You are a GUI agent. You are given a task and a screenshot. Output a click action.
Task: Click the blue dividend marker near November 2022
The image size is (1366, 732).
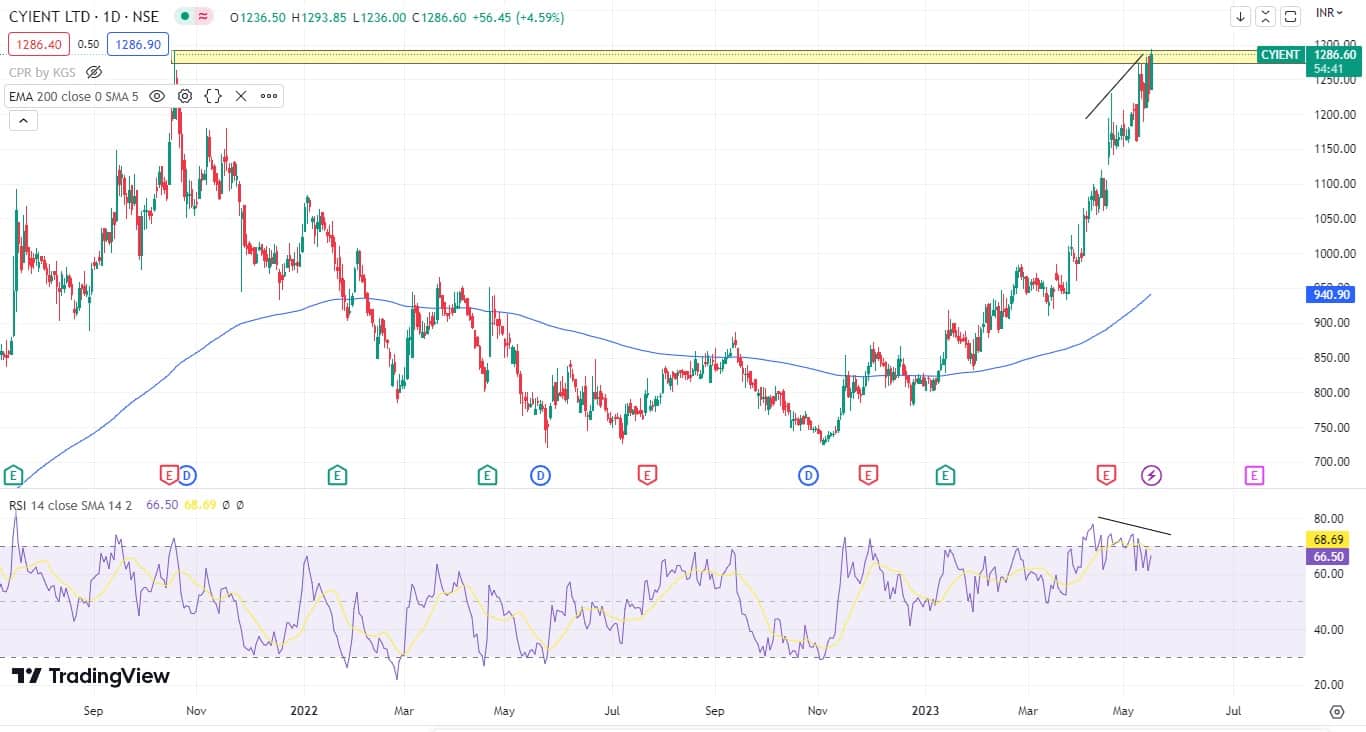[808, 475]
